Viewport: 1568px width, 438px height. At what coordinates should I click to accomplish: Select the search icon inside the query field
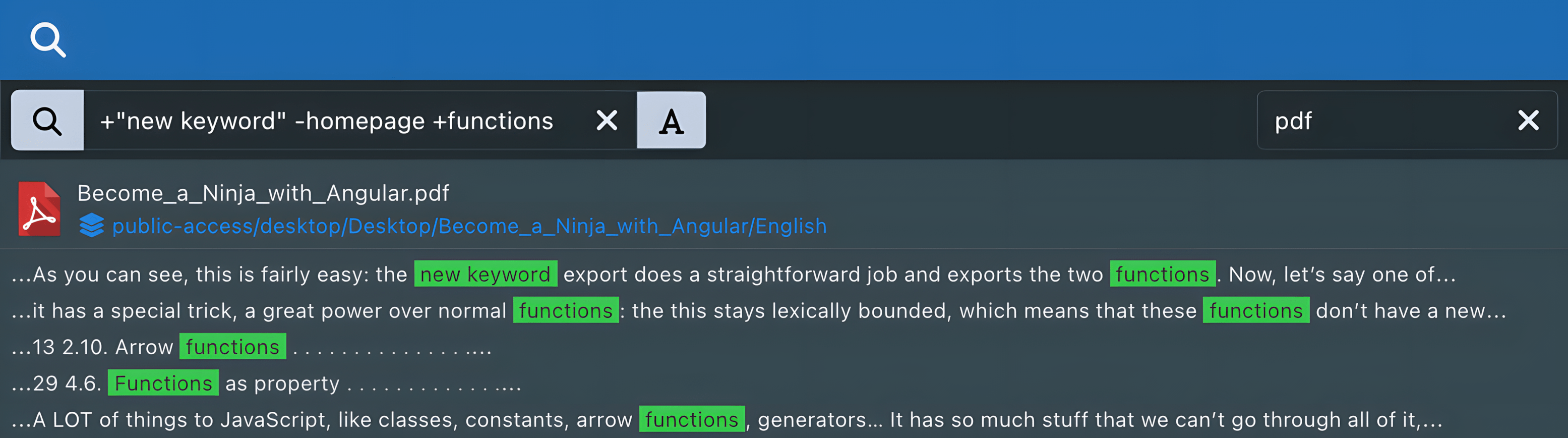(48, 120)
